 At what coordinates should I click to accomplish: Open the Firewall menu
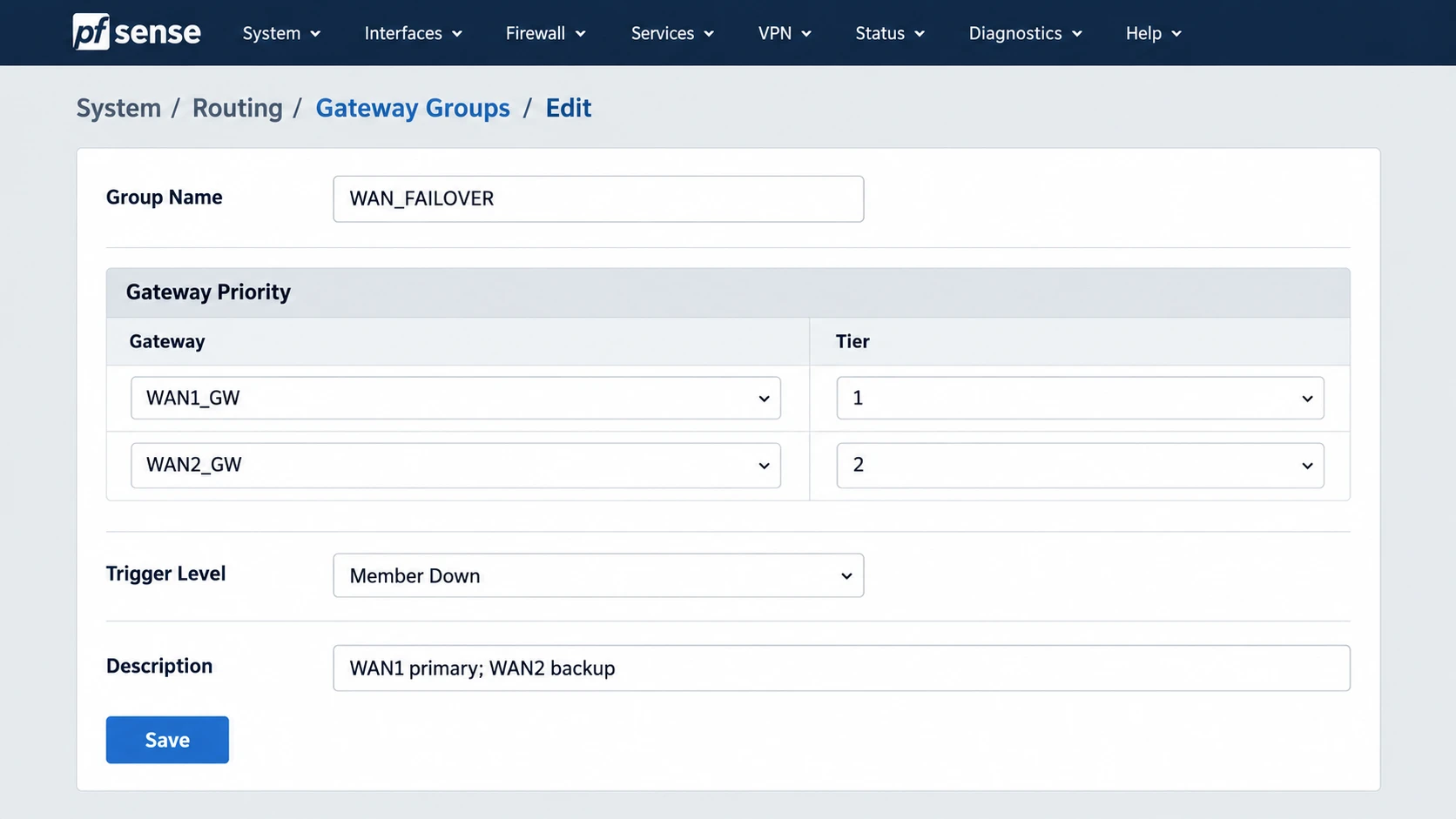[x=545, y=33]
